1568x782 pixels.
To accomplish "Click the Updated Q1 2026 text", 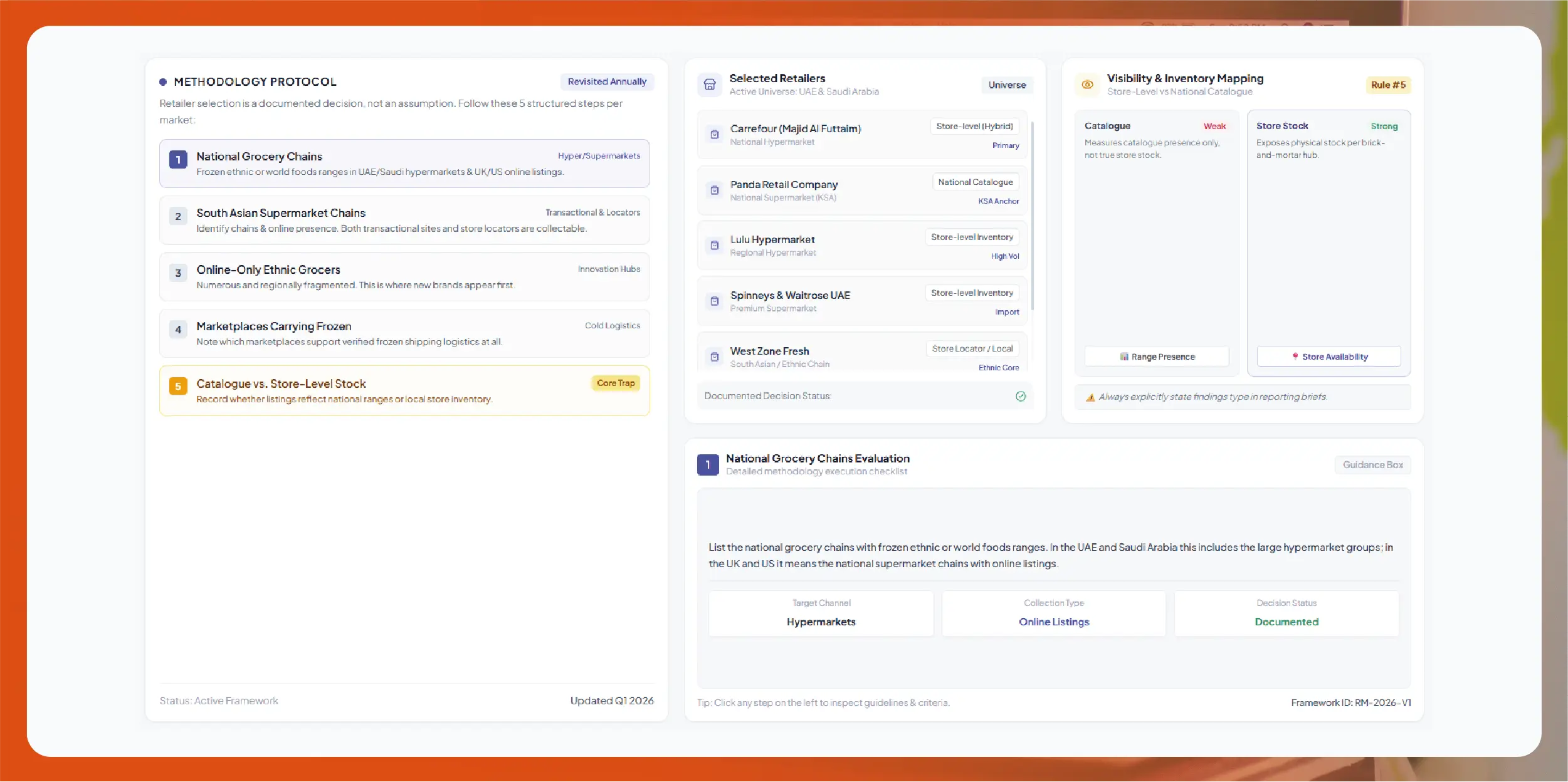I will pyautogui.click(x=612, y=701).
